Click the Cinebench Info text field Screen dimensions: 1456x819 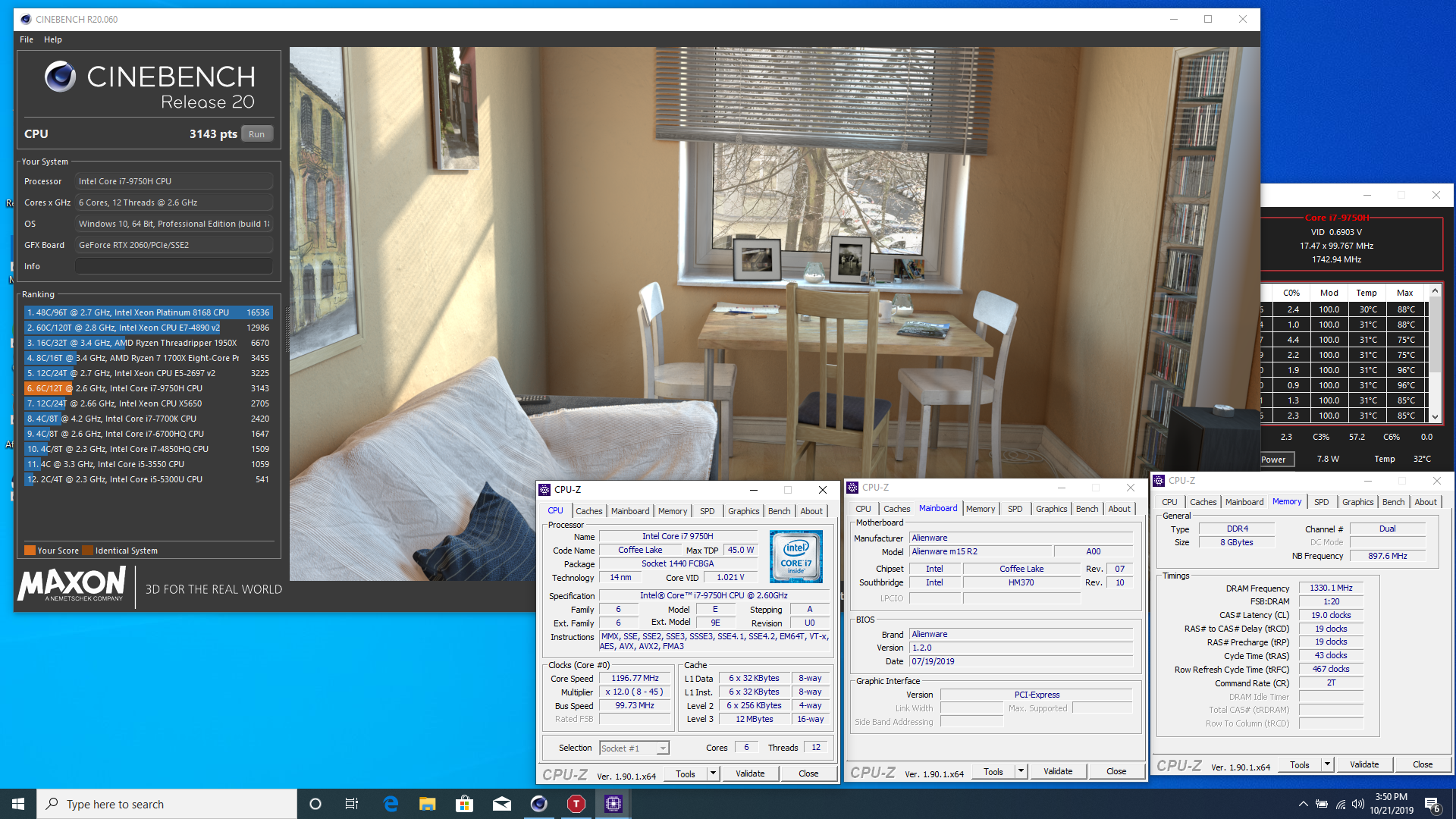pos(174,266)
